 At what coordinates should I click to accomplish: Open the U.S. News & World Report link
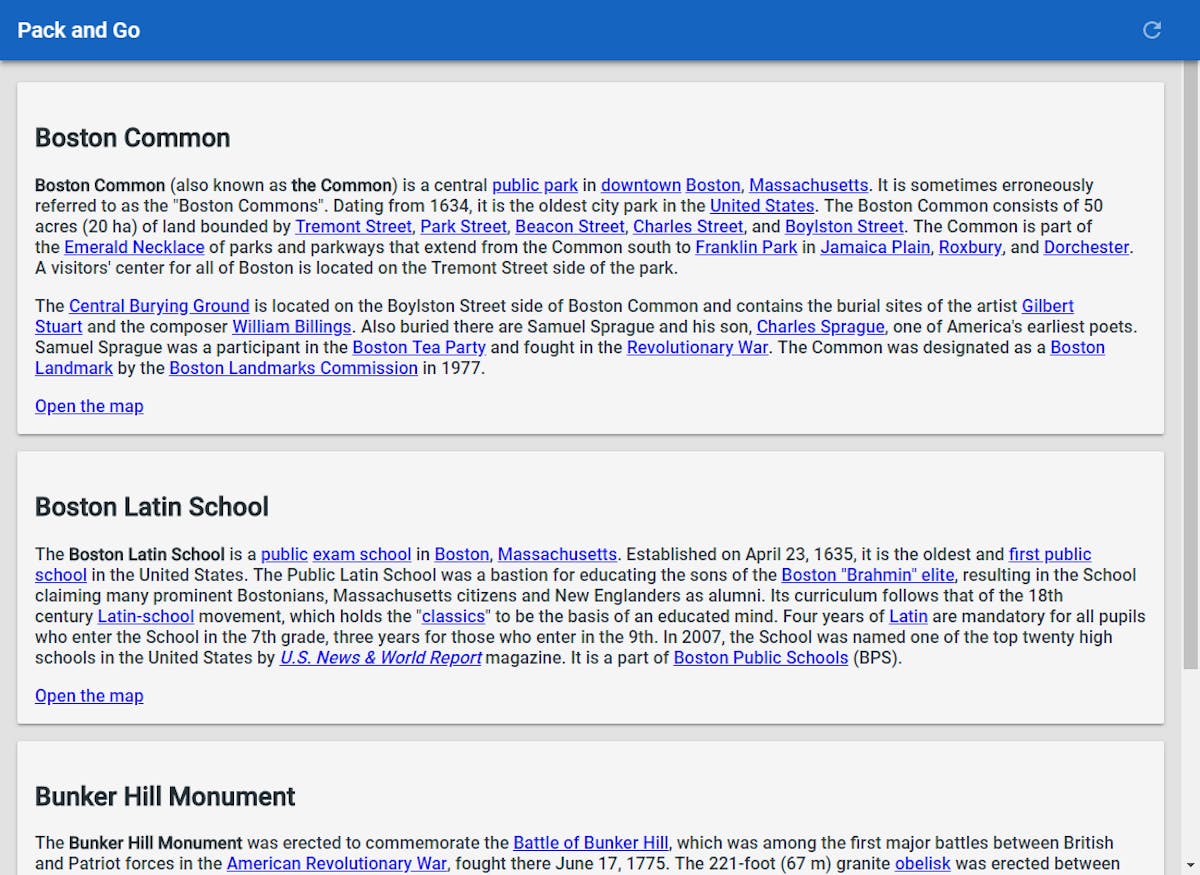pyautogui.click(x=380, y=658)
